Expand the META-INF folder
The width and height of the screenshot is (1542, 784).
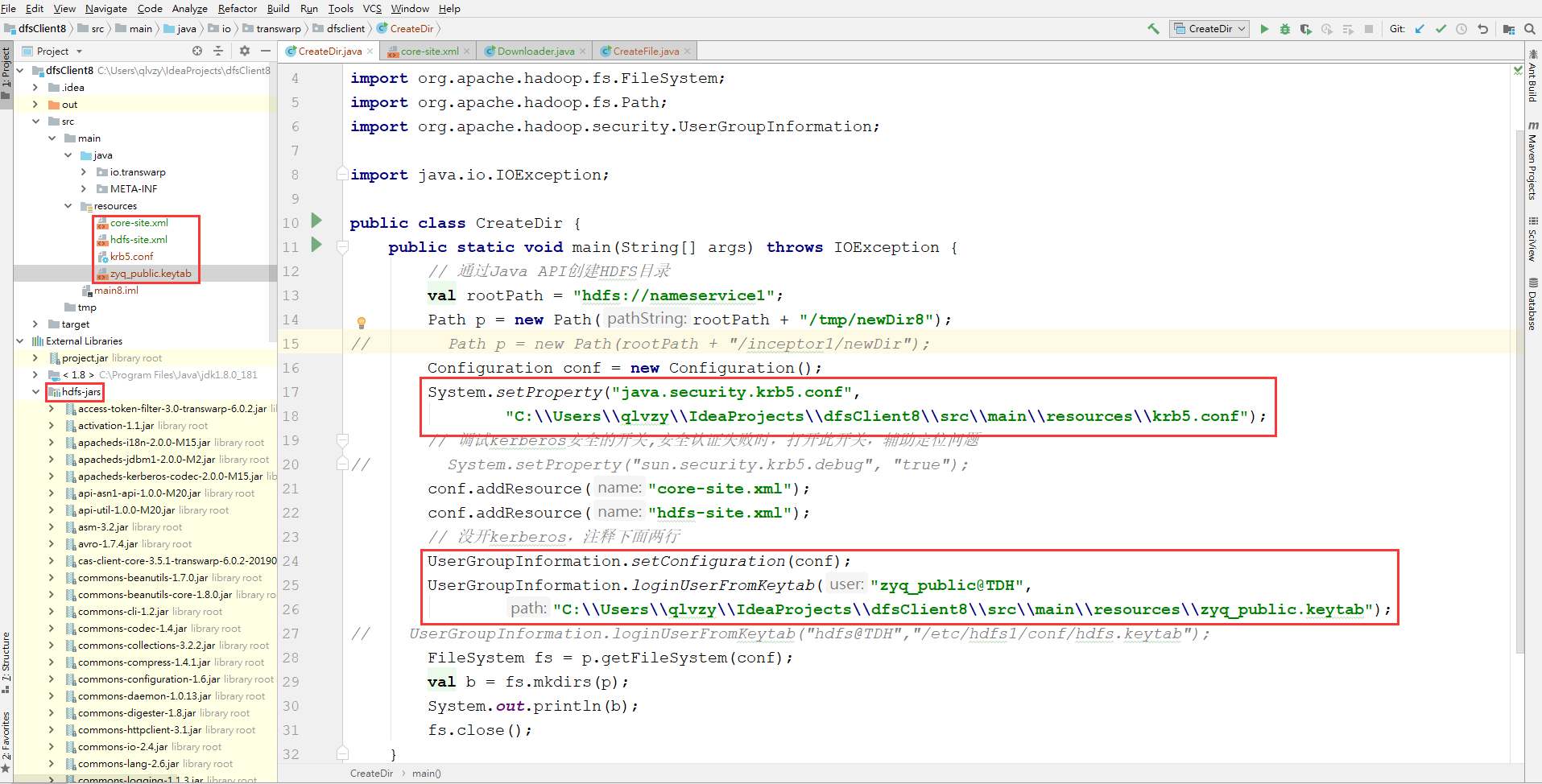[x=84, y=188]
